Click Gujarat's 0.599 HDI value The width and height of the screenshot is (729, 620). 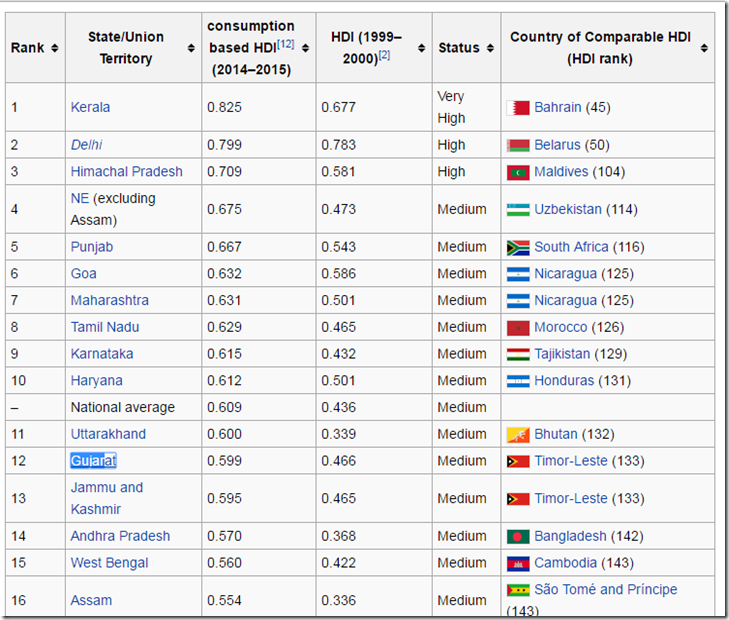tap(225, 461)
